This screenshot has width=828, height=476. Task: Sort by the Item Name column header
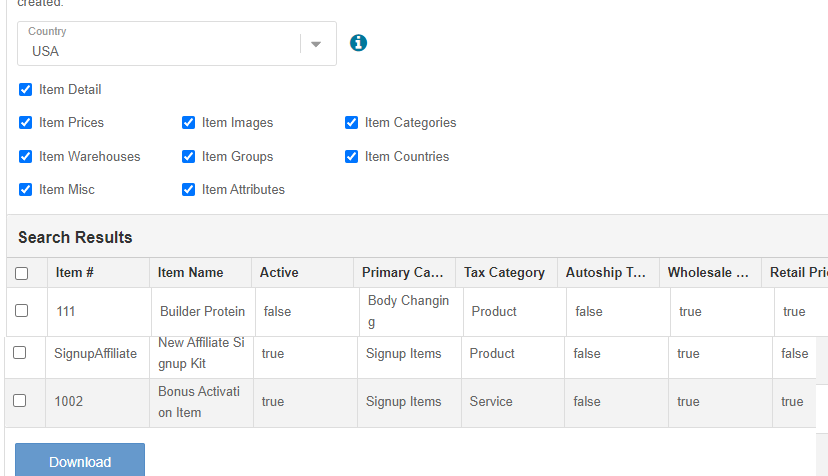click(x=190, y=273)
